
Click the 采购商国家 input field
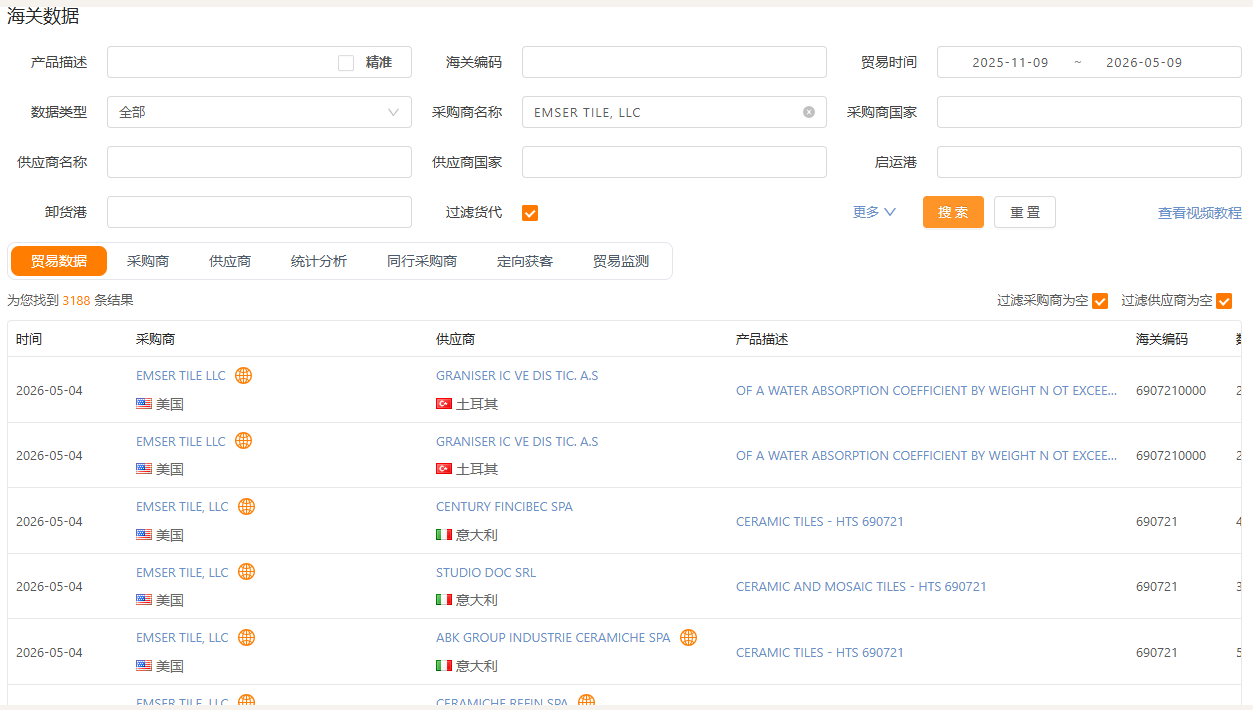(1089, 112)
